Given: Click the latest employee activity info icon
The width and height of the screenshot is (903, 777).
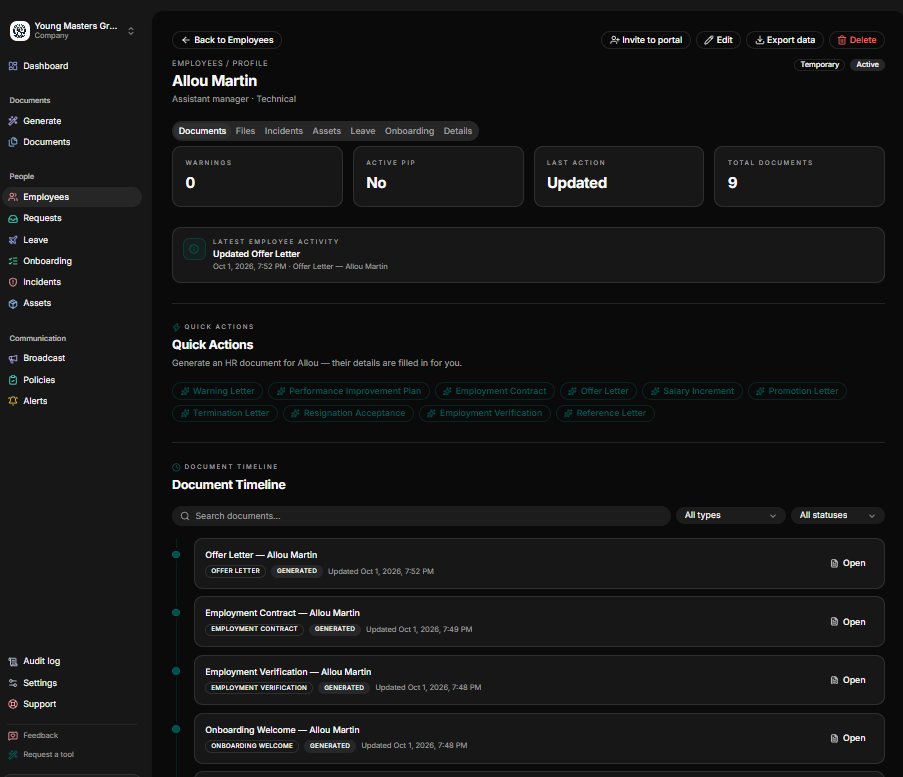Looking at the screenshot, I should click(x=194, y=249).
